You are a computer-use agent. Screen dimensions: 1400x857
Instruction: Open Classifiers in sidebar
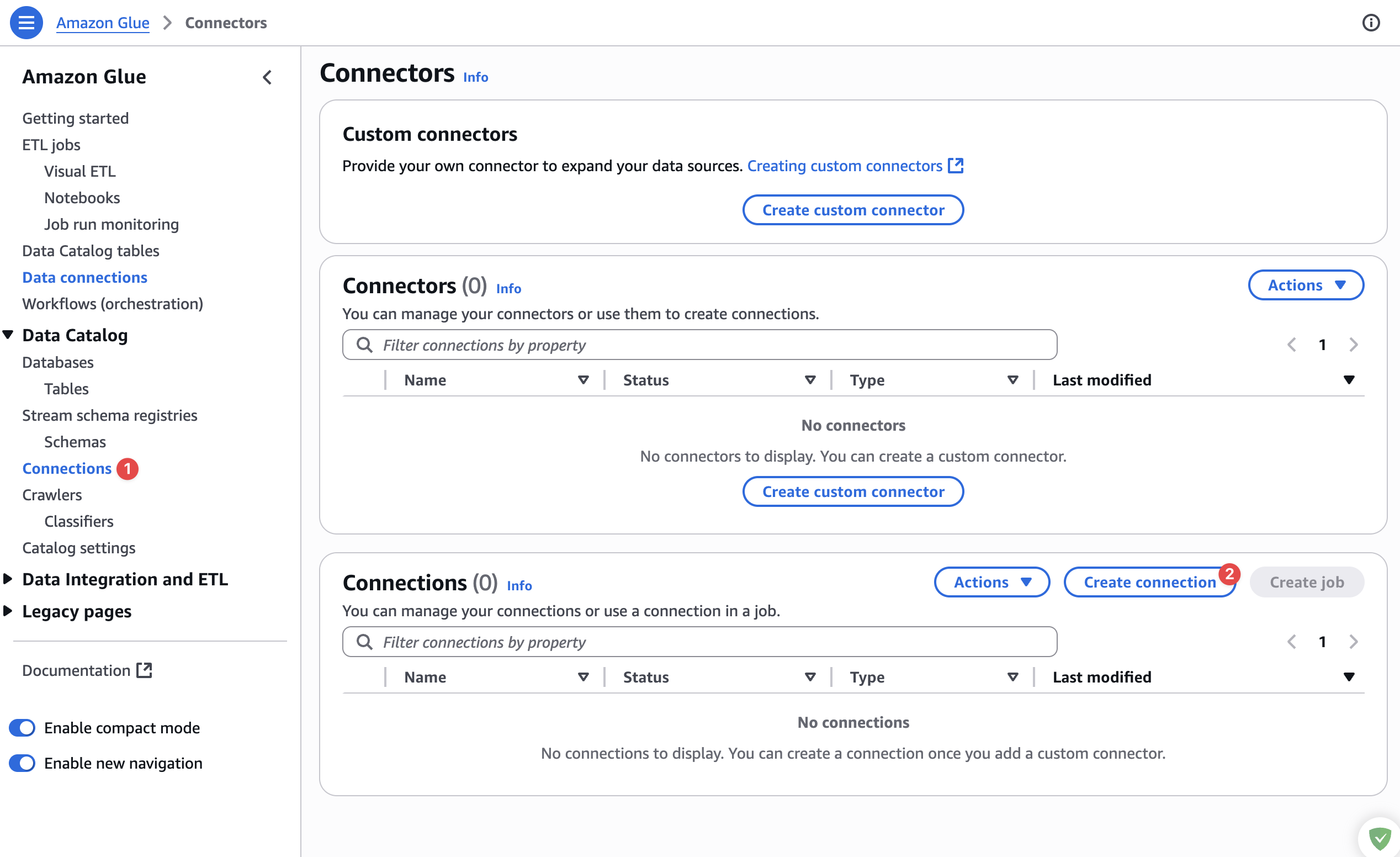[78, 522]
